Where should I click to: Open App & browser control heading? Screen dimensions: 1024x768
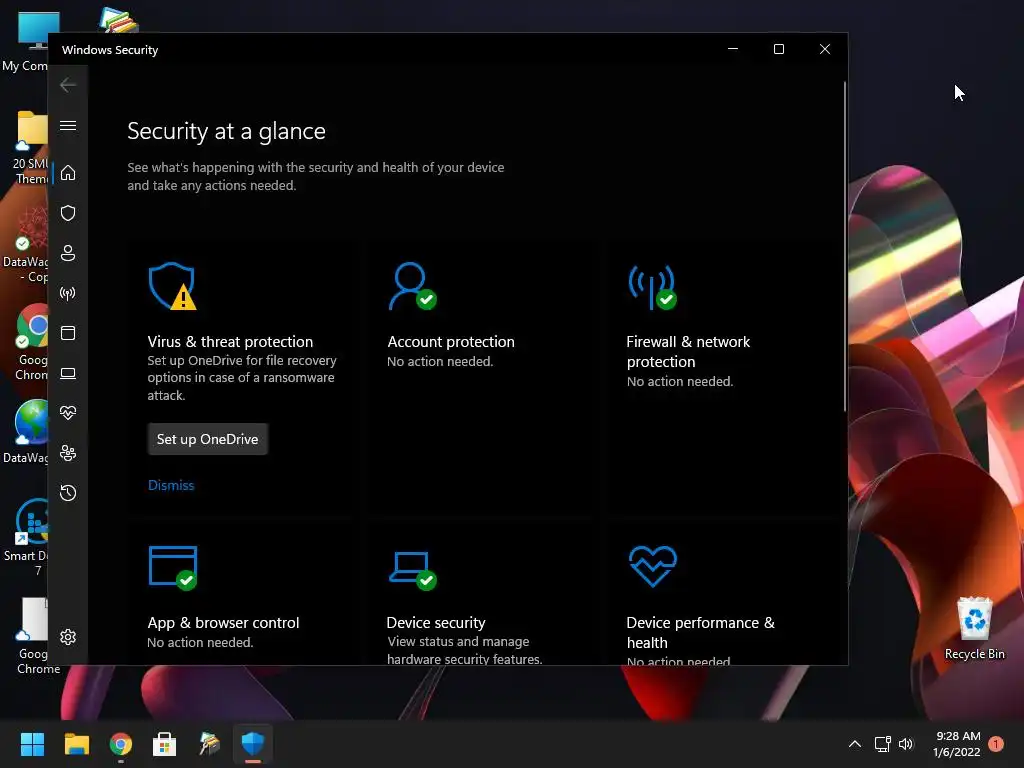(x=223, y=623)
